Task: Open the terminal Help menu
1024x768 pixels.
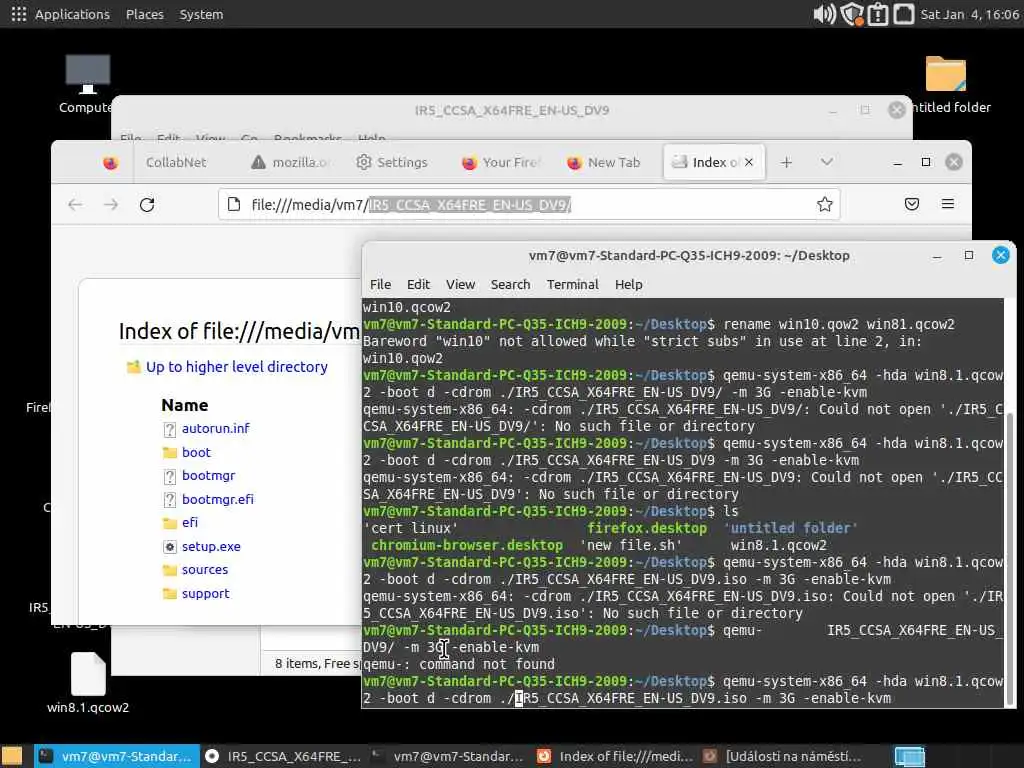Action: (x=628, y=284)
